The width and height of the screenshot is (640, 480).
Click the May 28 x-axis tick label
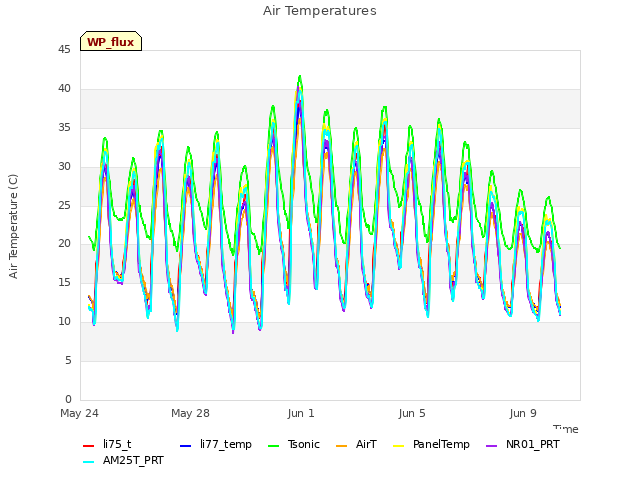(190, 413)
